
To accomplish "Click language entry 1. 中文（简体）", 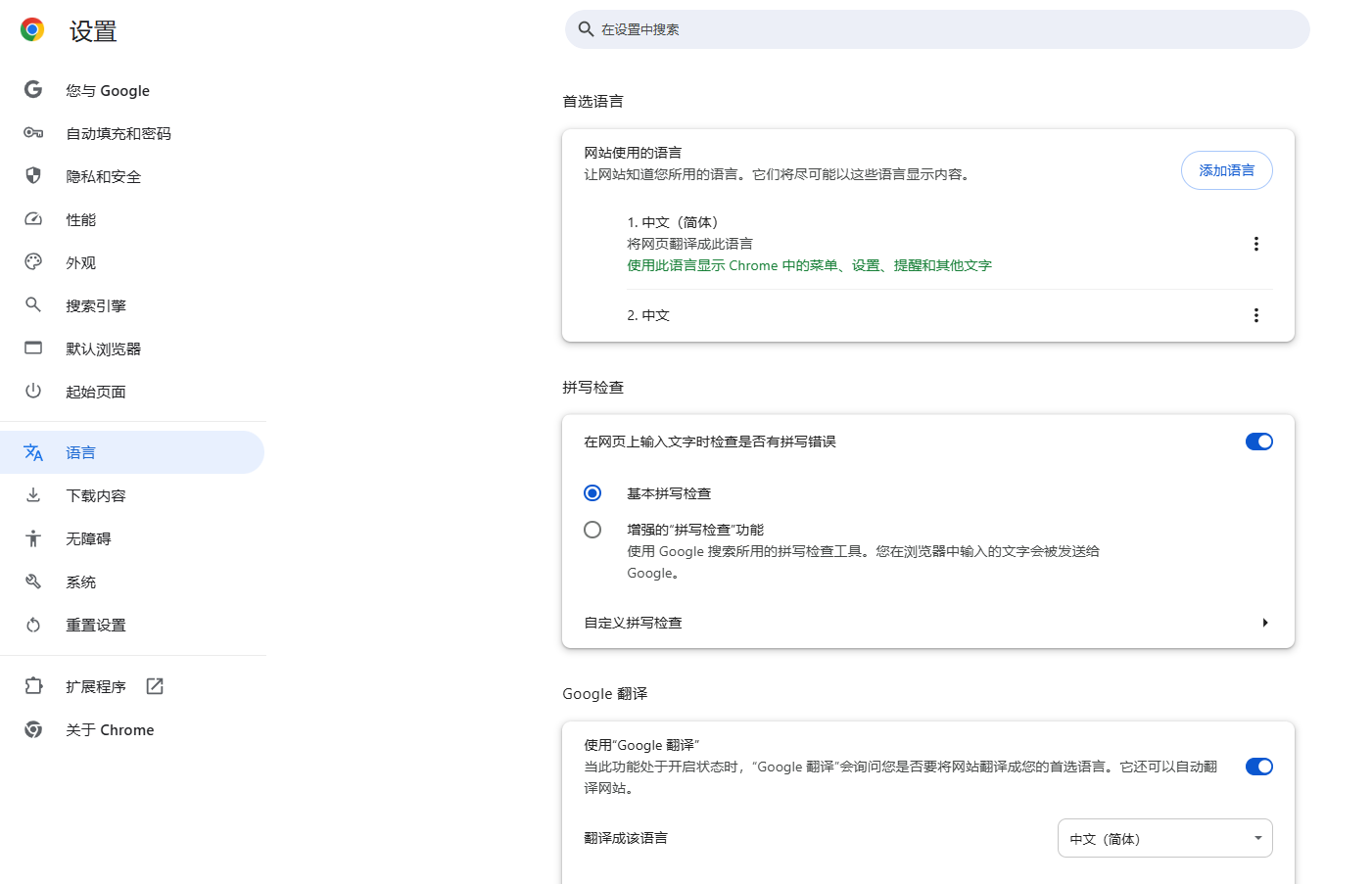I will click(673, 222).
